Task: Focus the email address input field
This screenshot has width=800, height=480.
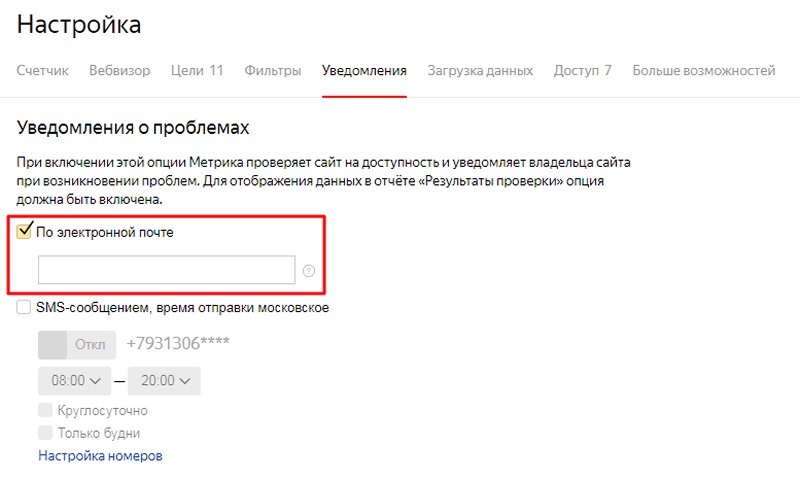Action: pos(166,270)
